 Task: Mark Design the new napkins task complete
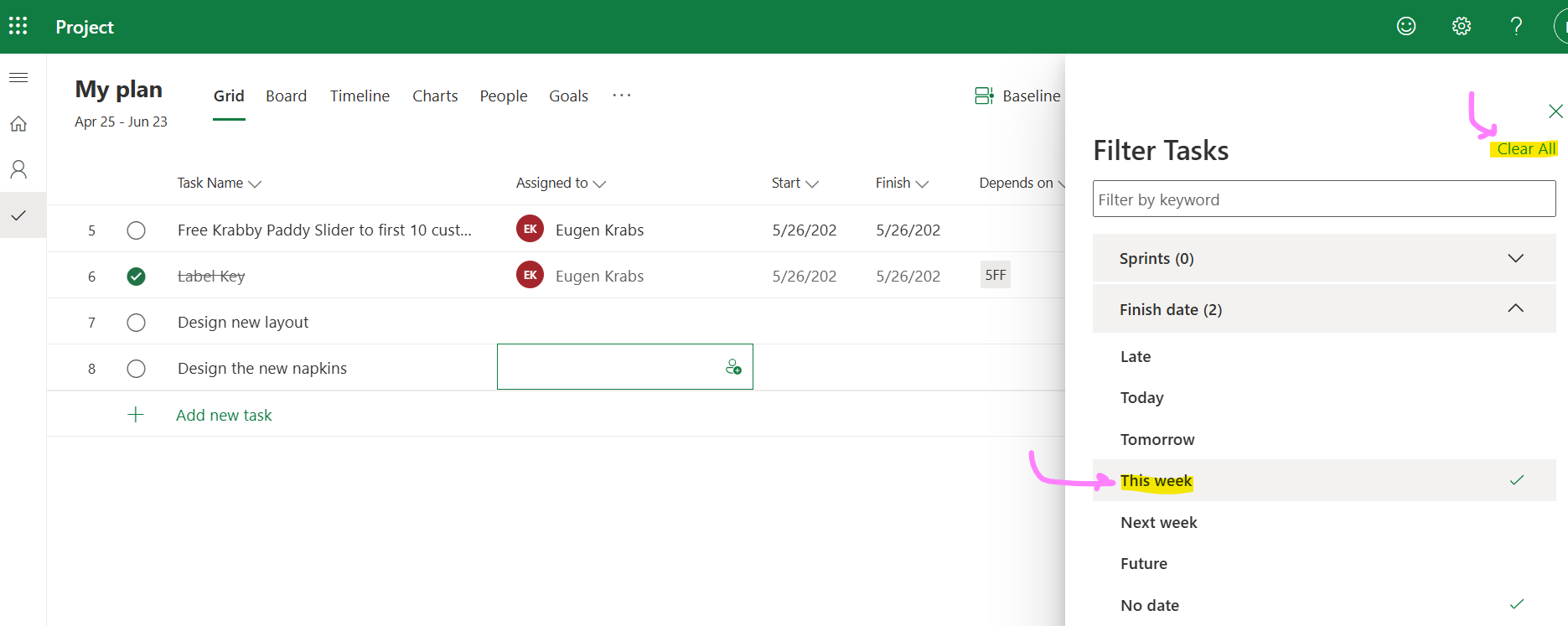click(x=136, y=369)
